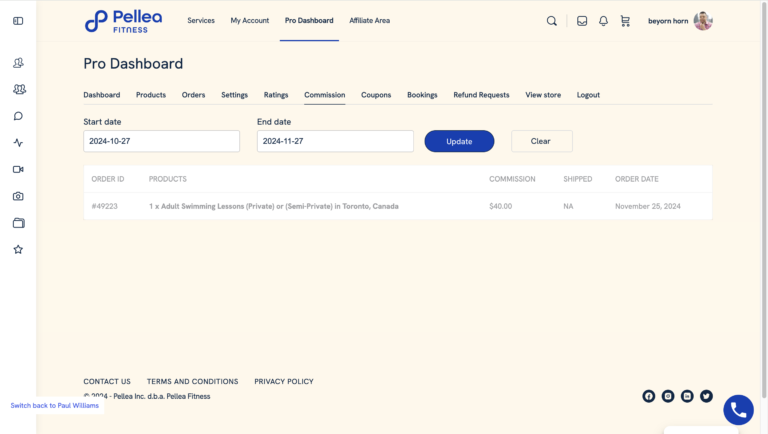Open the search magnifier icon
This screenshot has width=768, height=434.
[552, 21]
